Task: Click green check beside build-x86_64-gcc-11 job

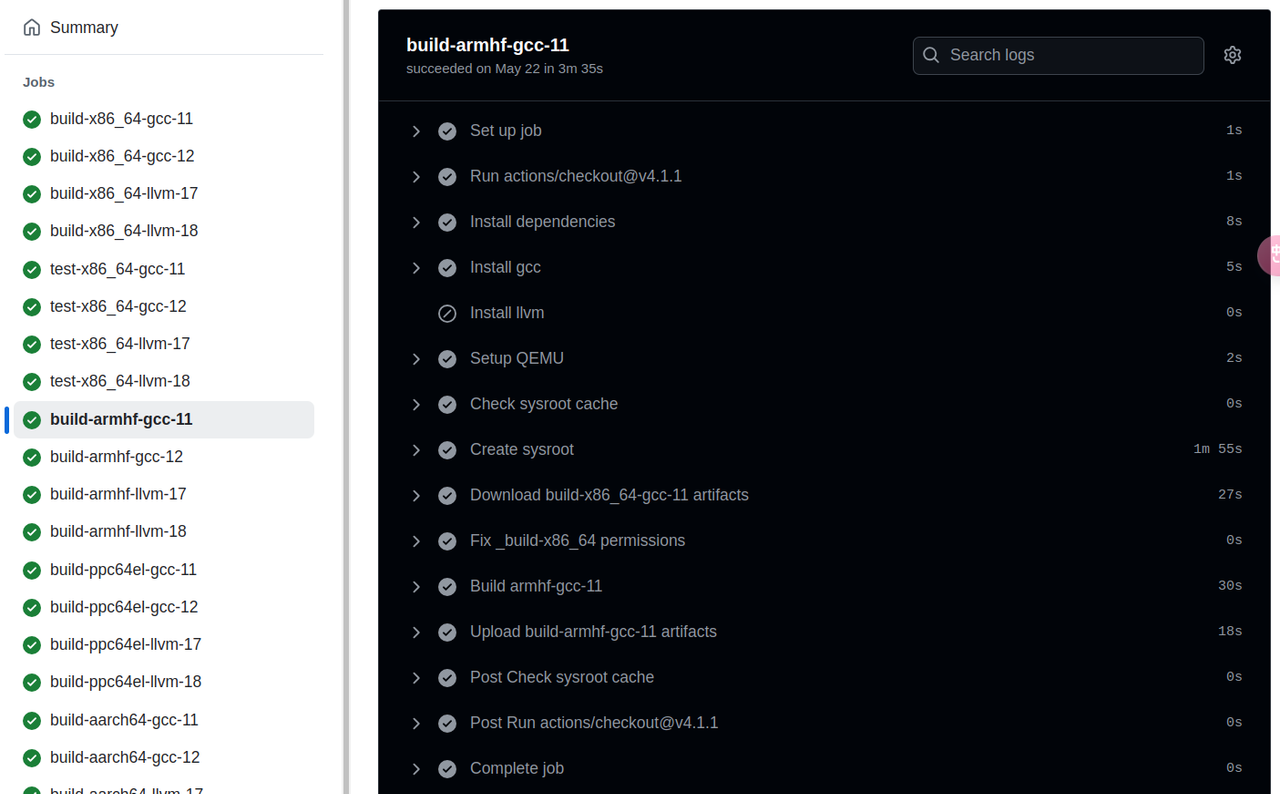Action: [31, 118]
